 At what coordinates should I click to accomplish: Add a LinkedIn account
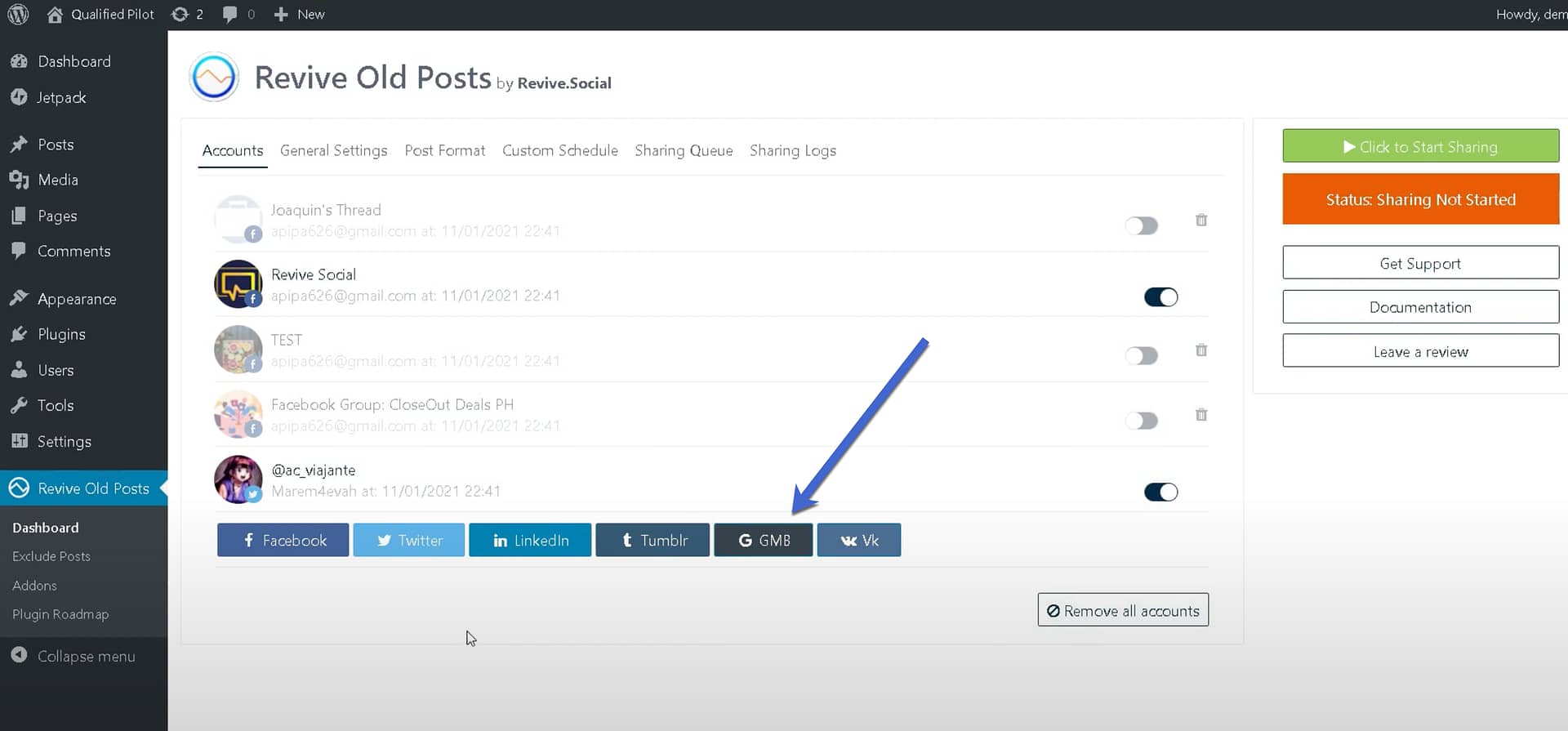(530, 540)
